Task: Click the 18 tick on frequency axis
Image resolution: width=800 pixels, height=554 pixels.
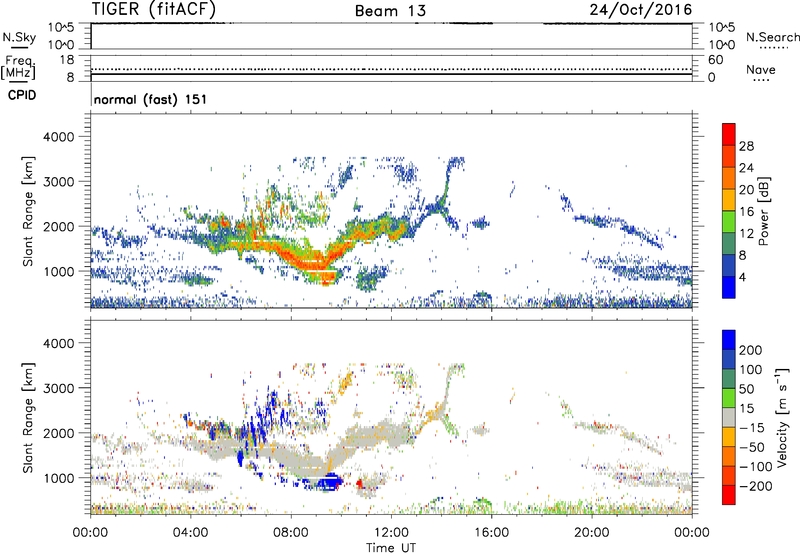Action: click(67, 60)
